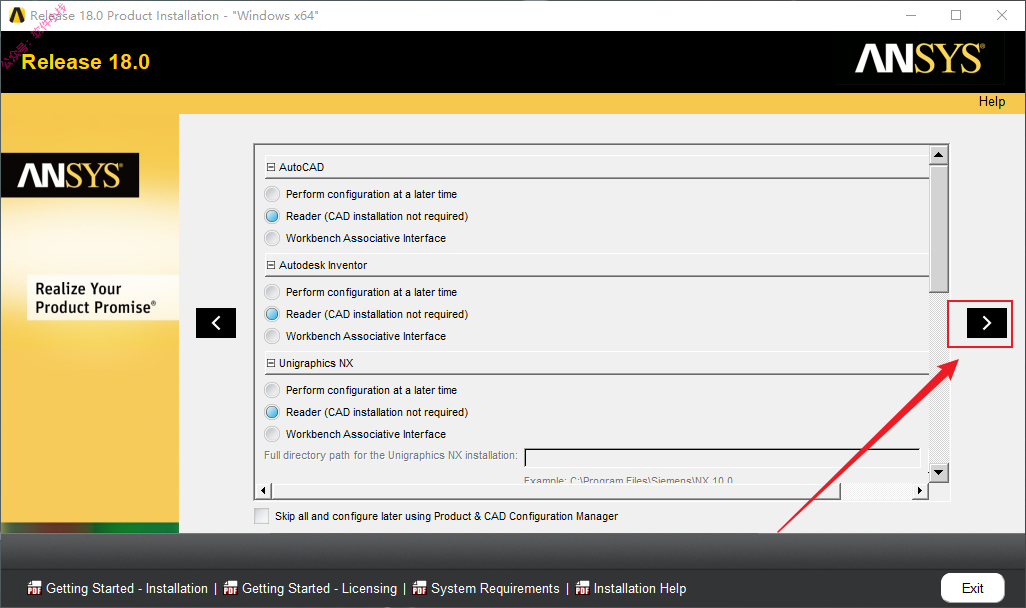Go back with the previous step arrow
This screenshot has height=608, width=1026.
point(216,323)
